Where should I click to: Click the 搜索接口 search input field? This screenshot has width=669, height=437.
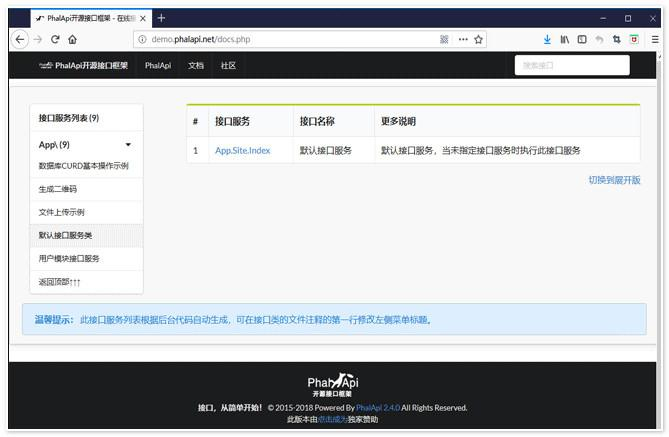coord(572,66)
